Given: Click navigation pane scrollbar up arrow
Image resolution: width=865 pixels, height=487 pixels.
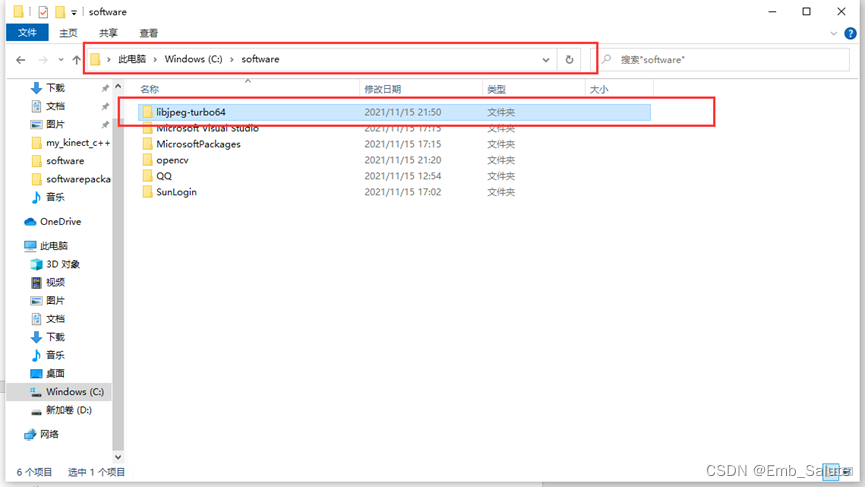Looking at the screenshot, I should 118,87.
